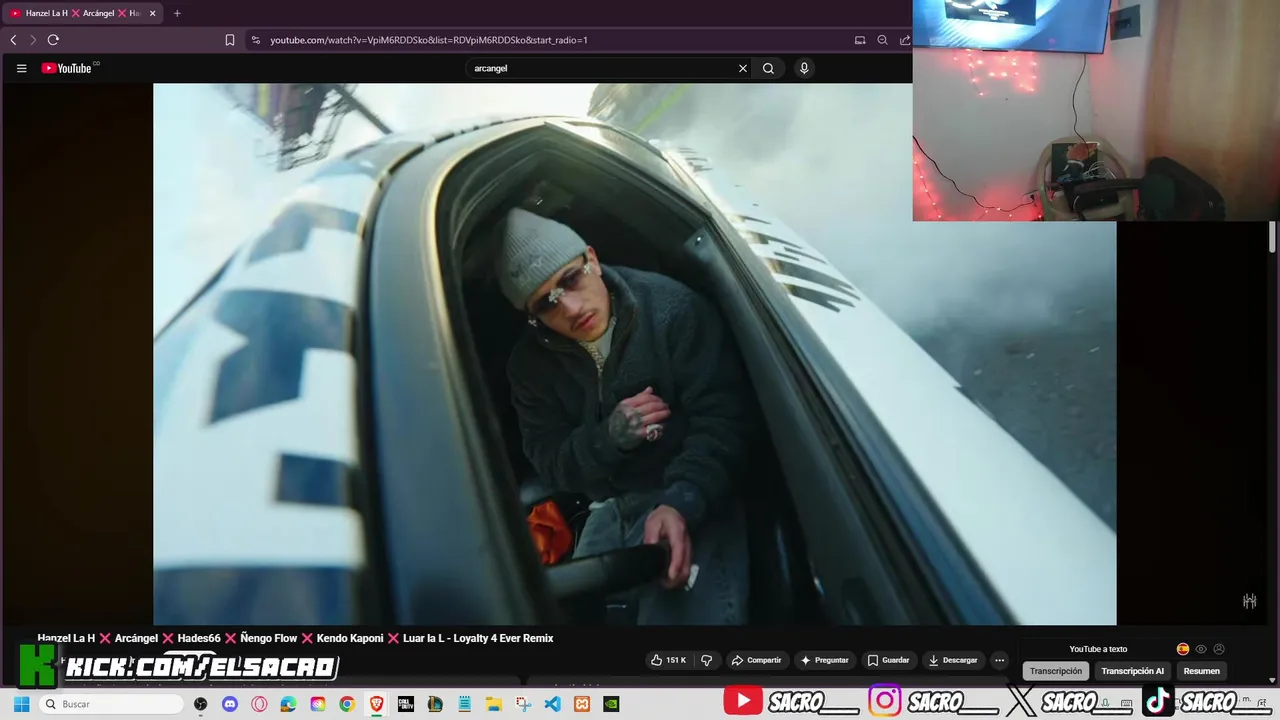The image size is (1280, 720).
Task: Open Call of Duty from taskbar
Action: click(405, 704)
